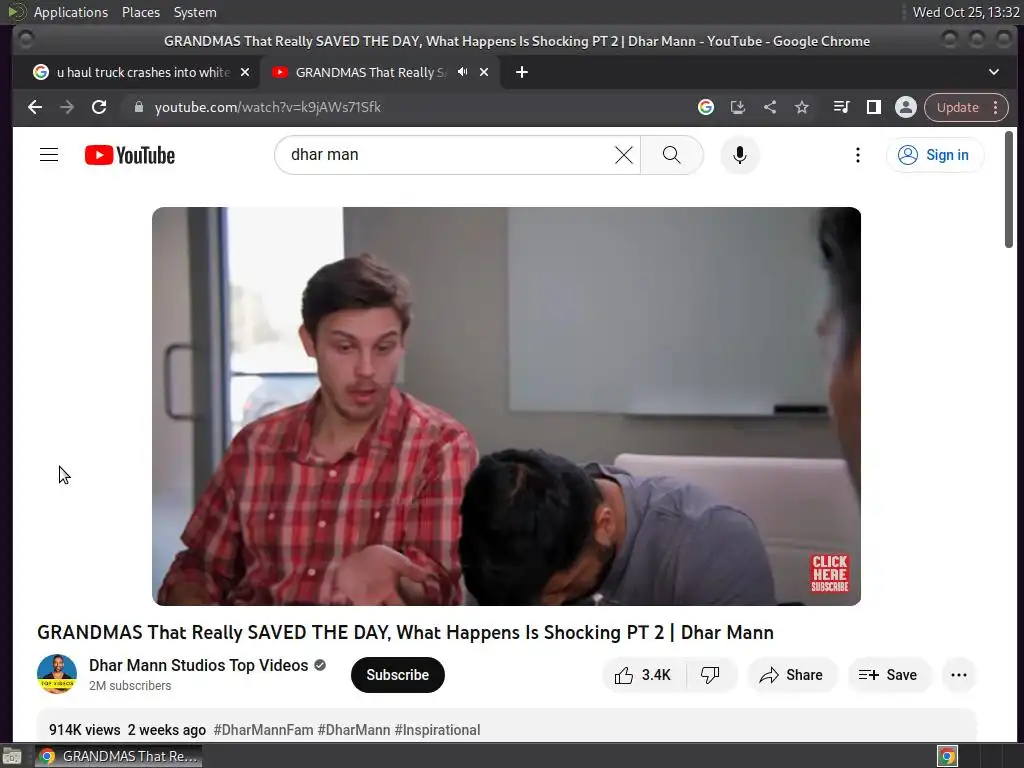Subscribe to the channel

click(398, 675)
